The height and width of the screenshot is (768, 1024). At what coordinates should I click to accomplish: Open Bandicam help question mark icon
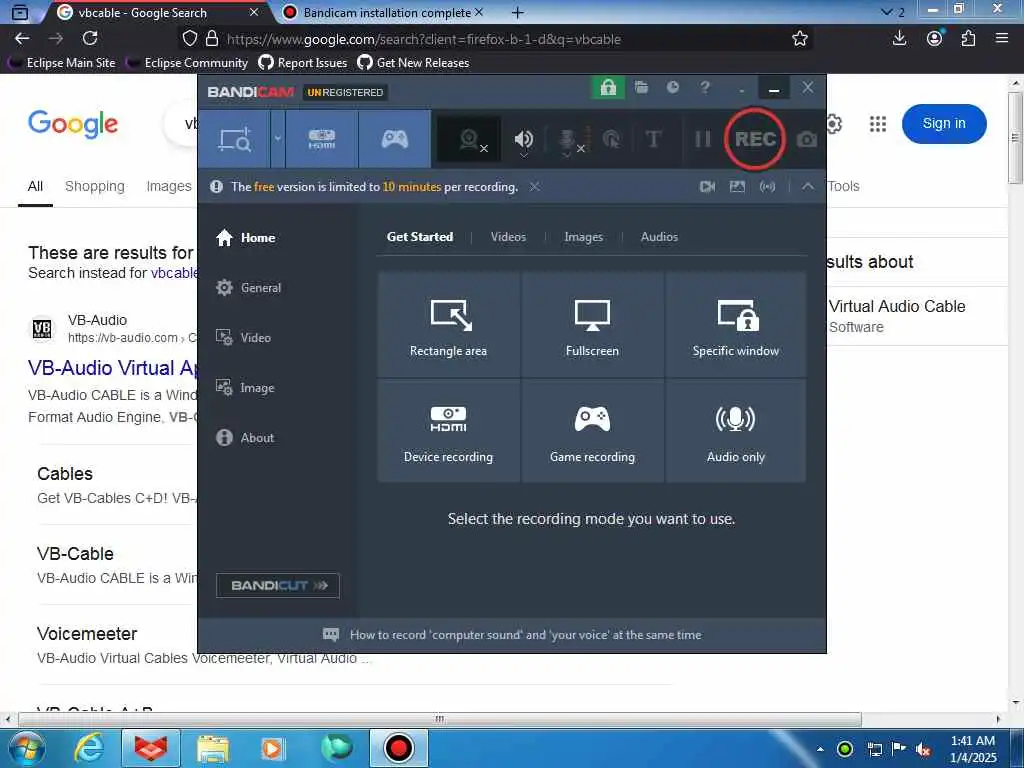(x=705, y=87)
